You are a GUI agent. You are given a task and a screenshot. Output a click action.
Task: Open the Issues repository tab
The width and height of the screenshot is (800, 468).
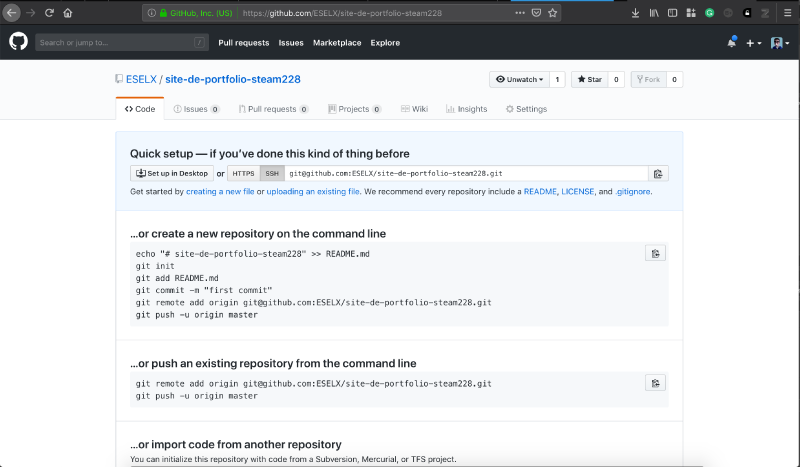tap(195, 109)
